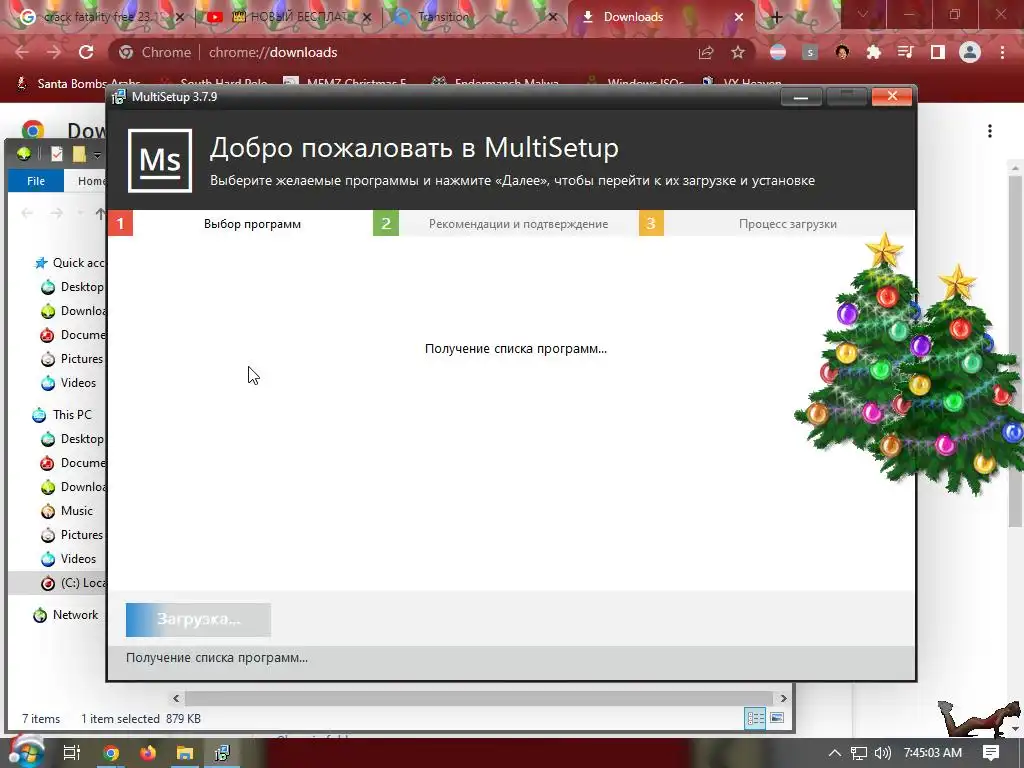
Task: Click the yellow step 3 number badge
Action: [x=651, y=223]
